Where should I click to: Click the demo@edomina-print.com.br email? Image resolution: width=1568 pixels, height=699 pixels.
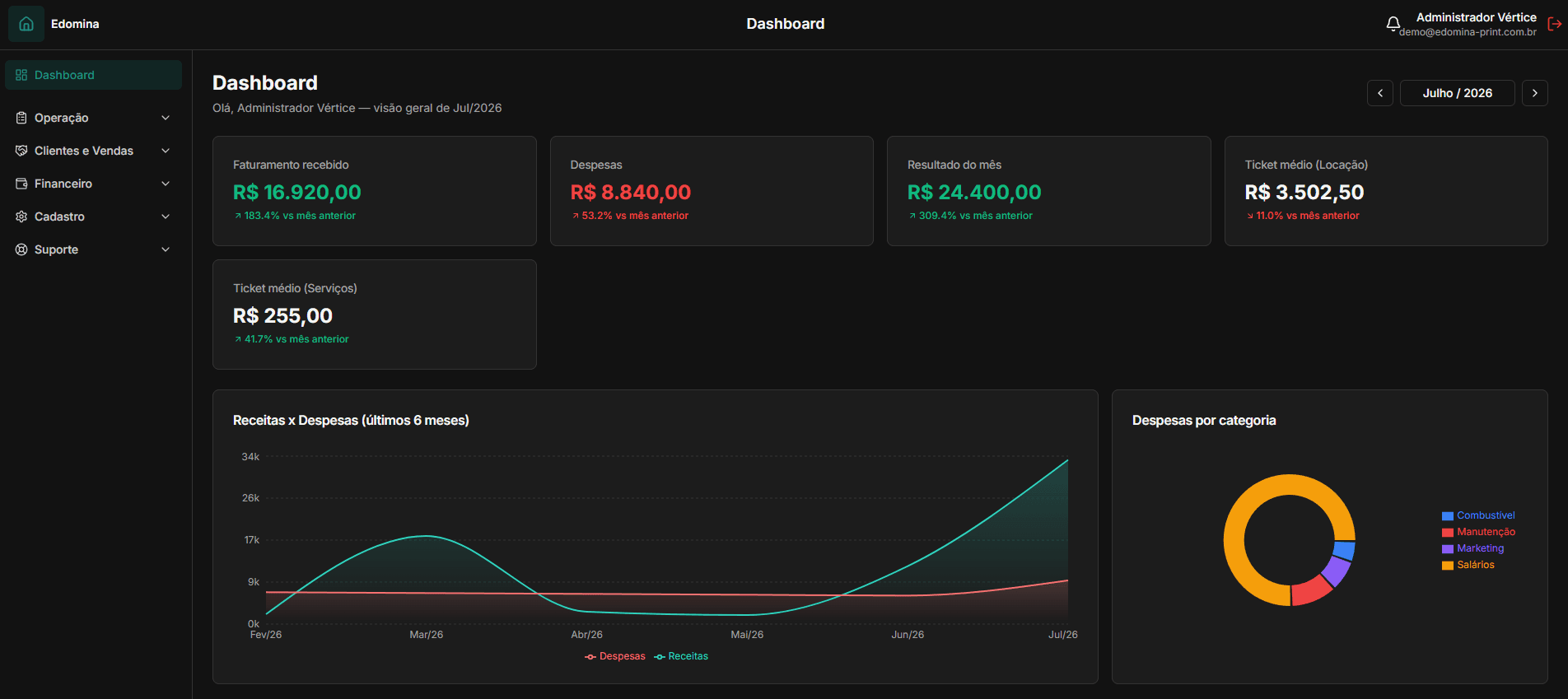click(1468, 32)
